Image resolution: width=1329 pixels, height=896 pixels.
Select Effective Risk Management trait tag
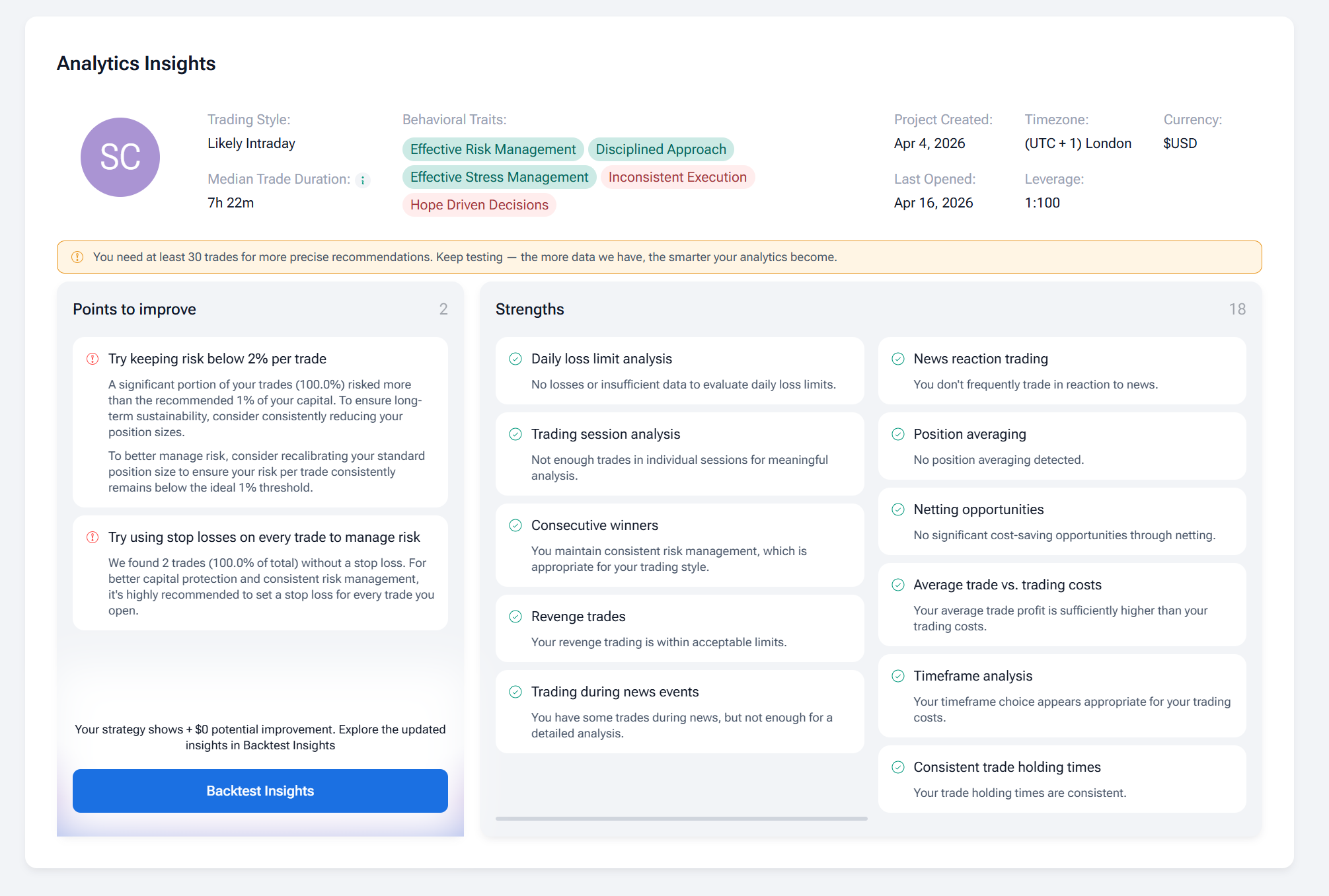[x=493, y=149]
